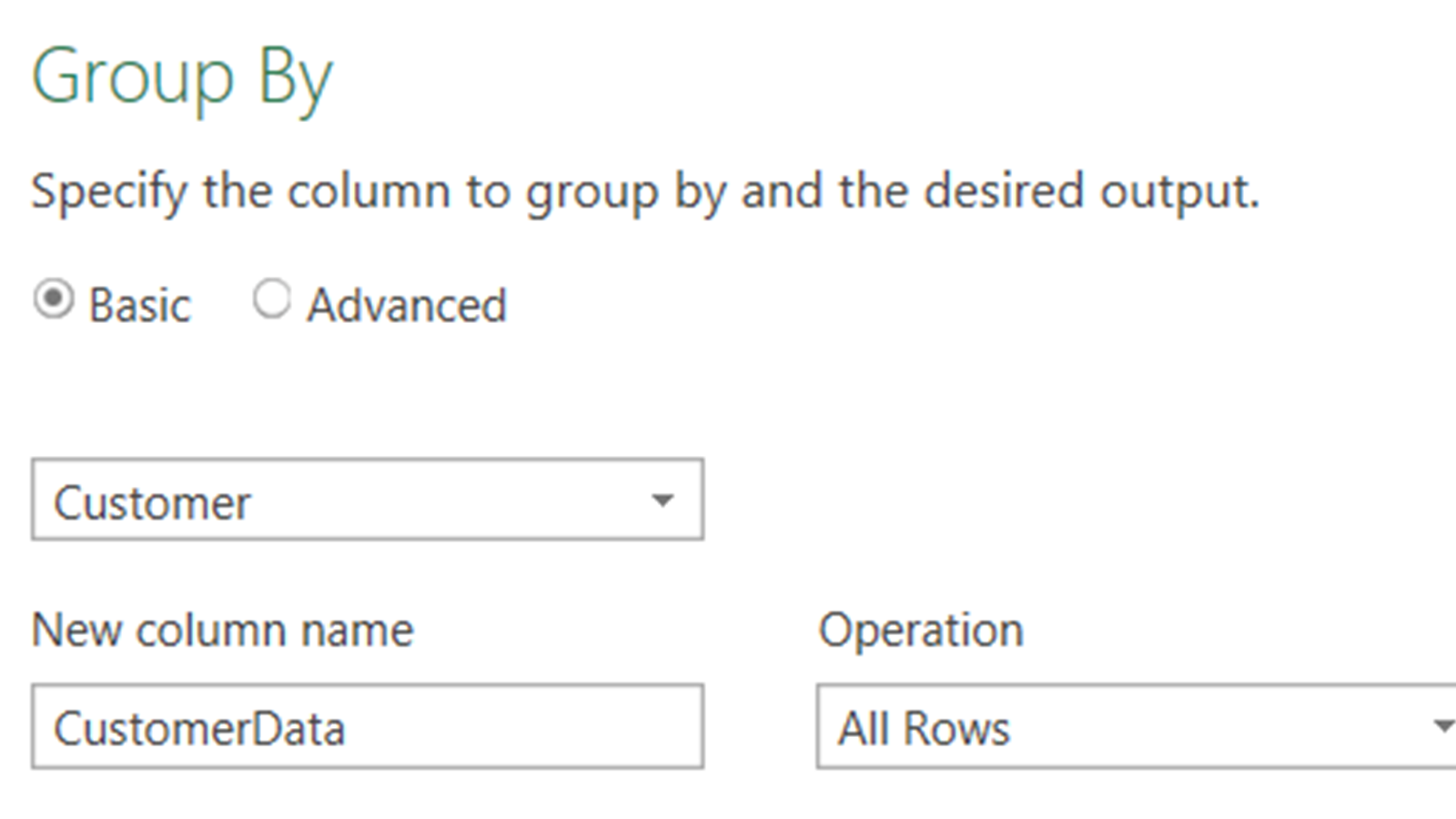
Task: Select the Advanced radio button
Action: (x=271, y=299)
